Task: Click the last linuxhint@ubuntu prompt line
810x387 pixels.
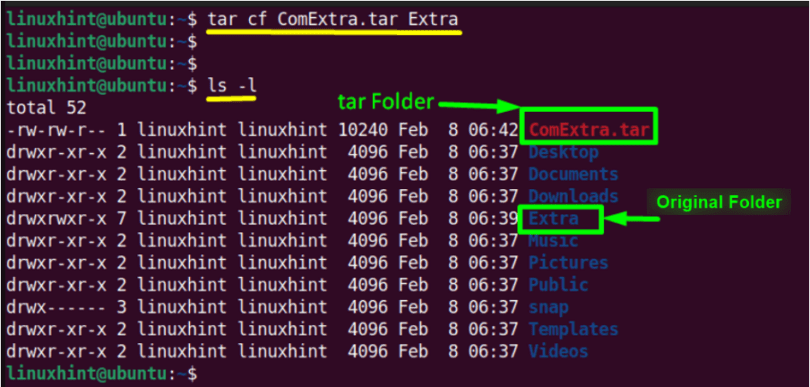Action: pos(102,373)
